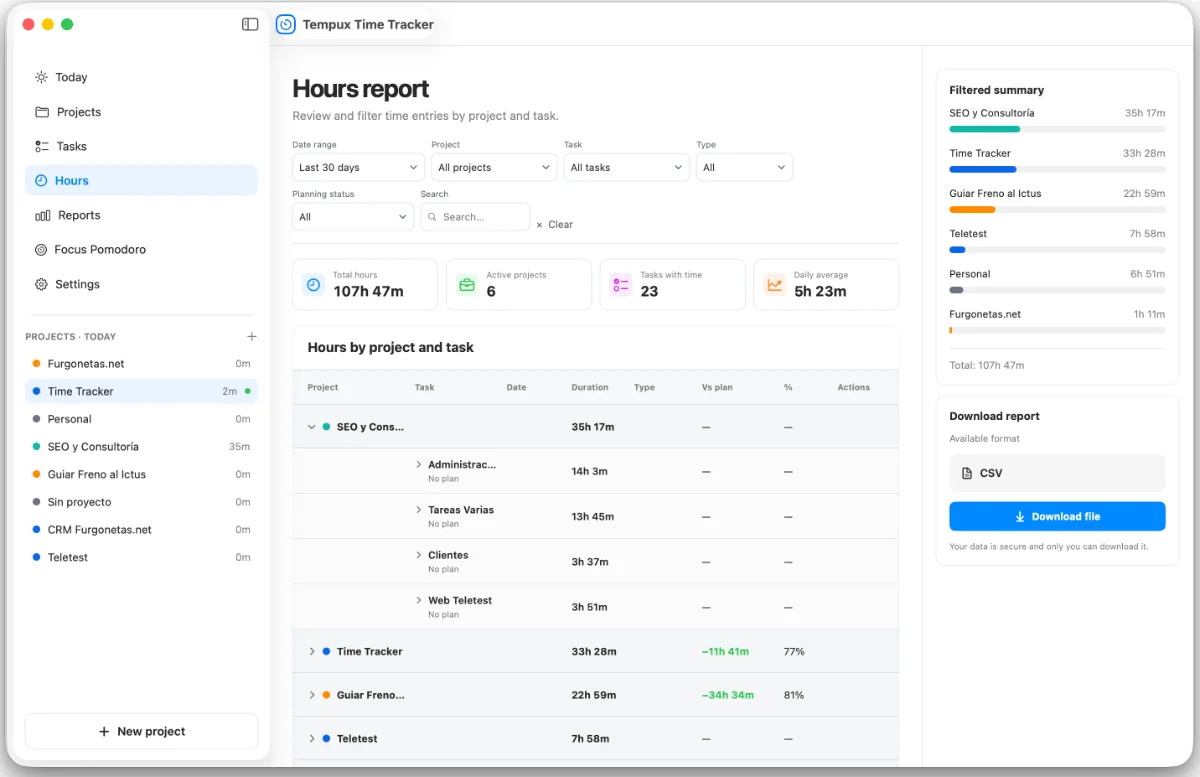Click the Download file button

(x=1057, y=516)
